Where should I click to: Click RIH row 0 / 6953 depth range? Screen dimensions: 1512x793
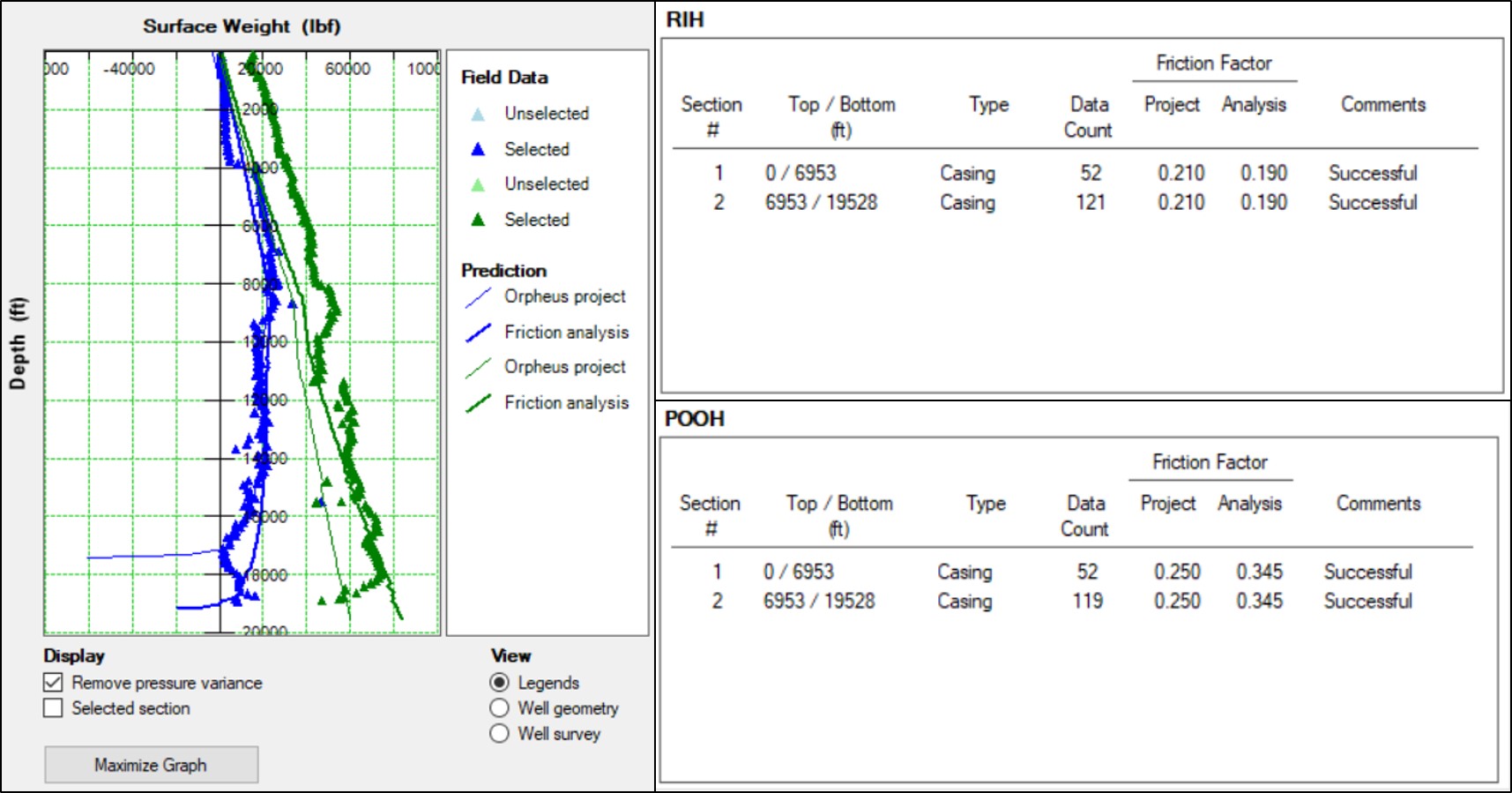(801, 173)
